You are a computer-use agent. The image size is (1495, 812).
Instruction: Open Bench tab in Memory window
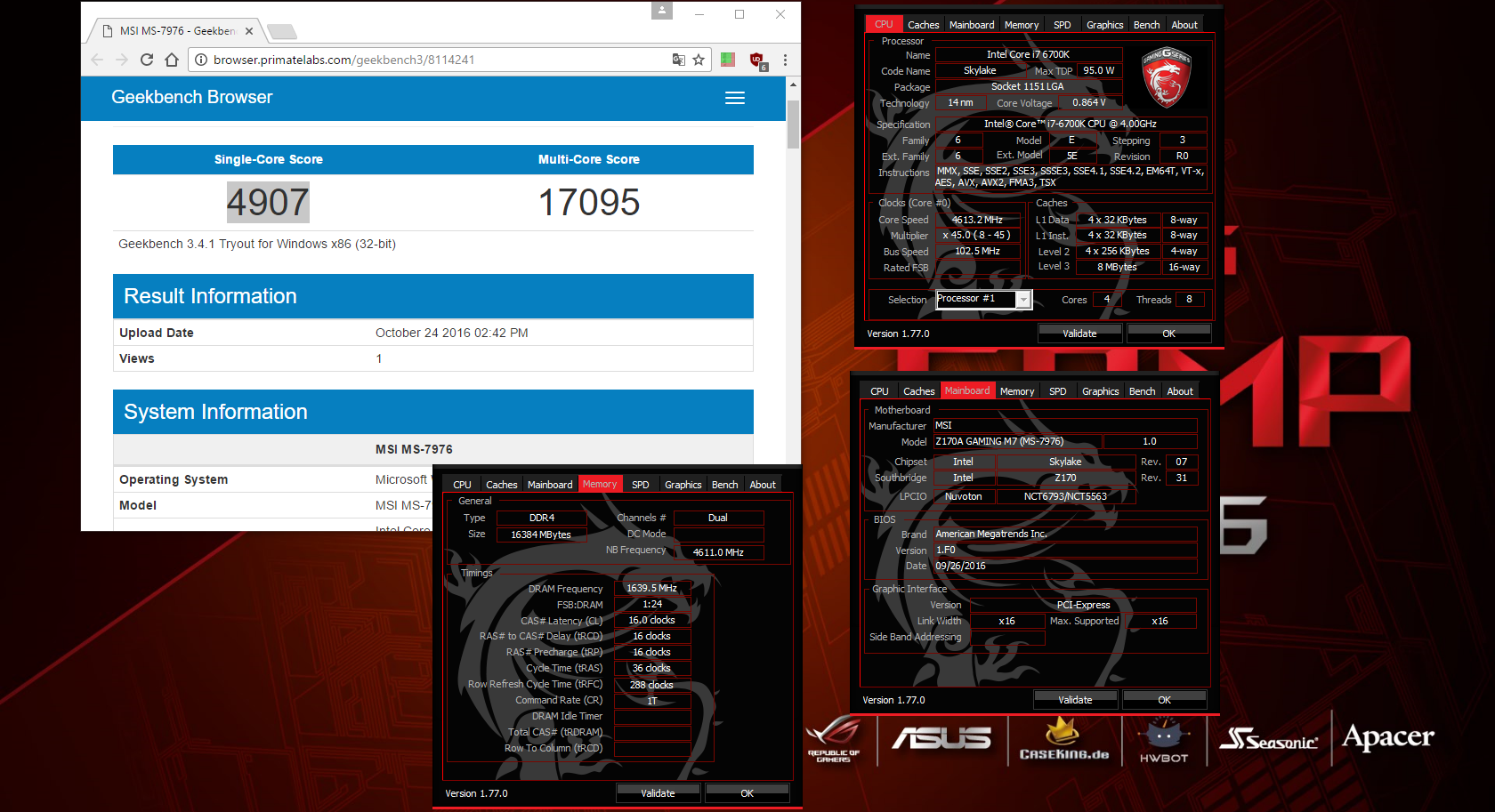pyautogui.click(x=724, y=485)
